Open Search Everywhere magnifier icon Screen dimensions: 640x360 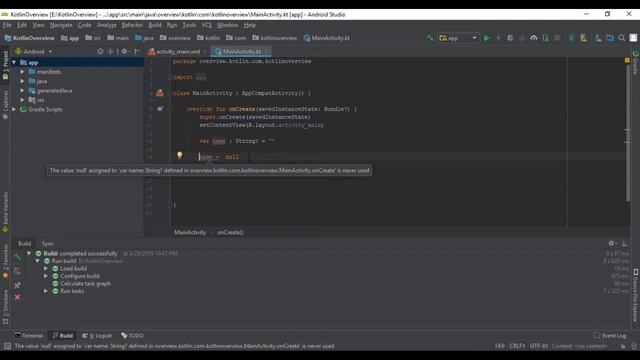point(622,38)
